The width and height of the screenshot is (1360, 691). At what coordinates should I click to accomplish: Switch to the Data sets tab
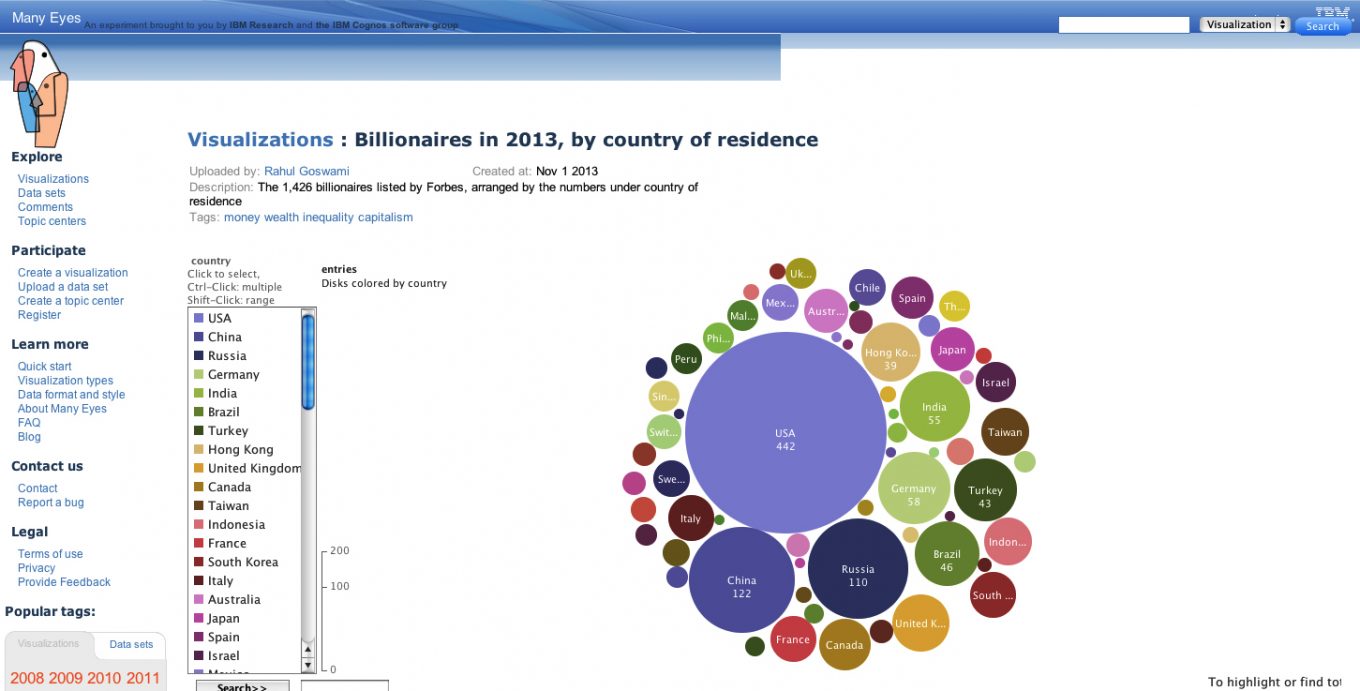[131, 645]
